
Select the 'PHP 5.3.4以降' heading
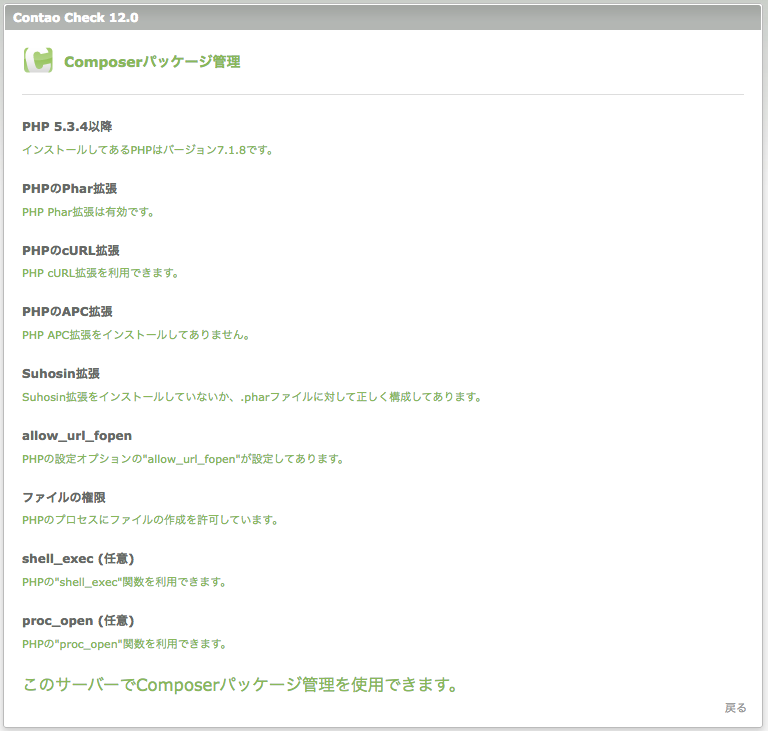click(67, 126)
